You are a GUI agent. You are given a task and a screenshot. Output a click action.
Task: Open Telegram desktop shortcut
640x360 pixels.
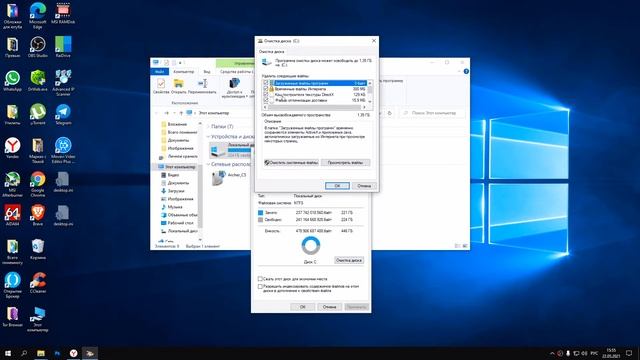(63, 114)
